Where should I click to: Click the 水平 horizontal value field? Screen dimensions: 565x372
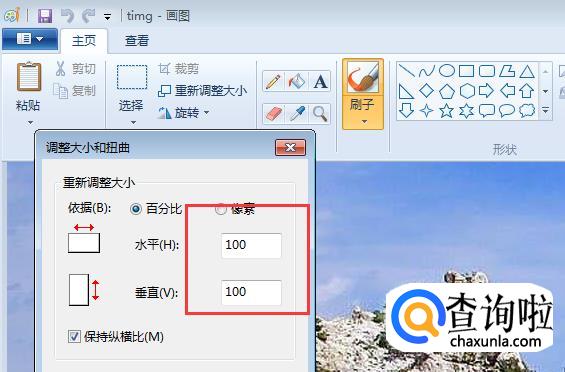tap(251, 245)
